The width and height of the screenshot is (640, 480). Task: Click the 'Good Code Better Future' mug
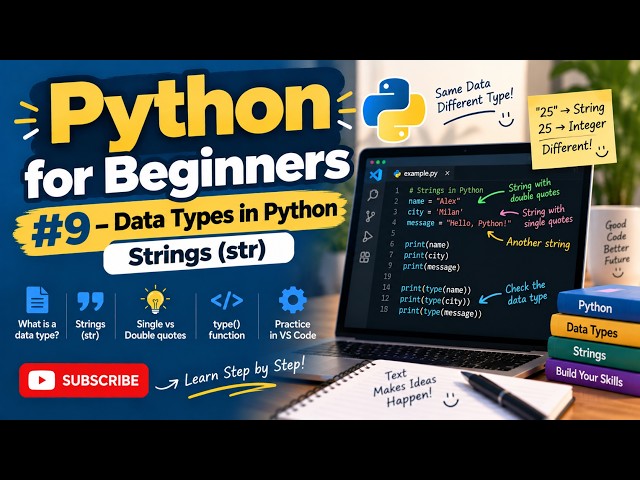click(615, 245)
